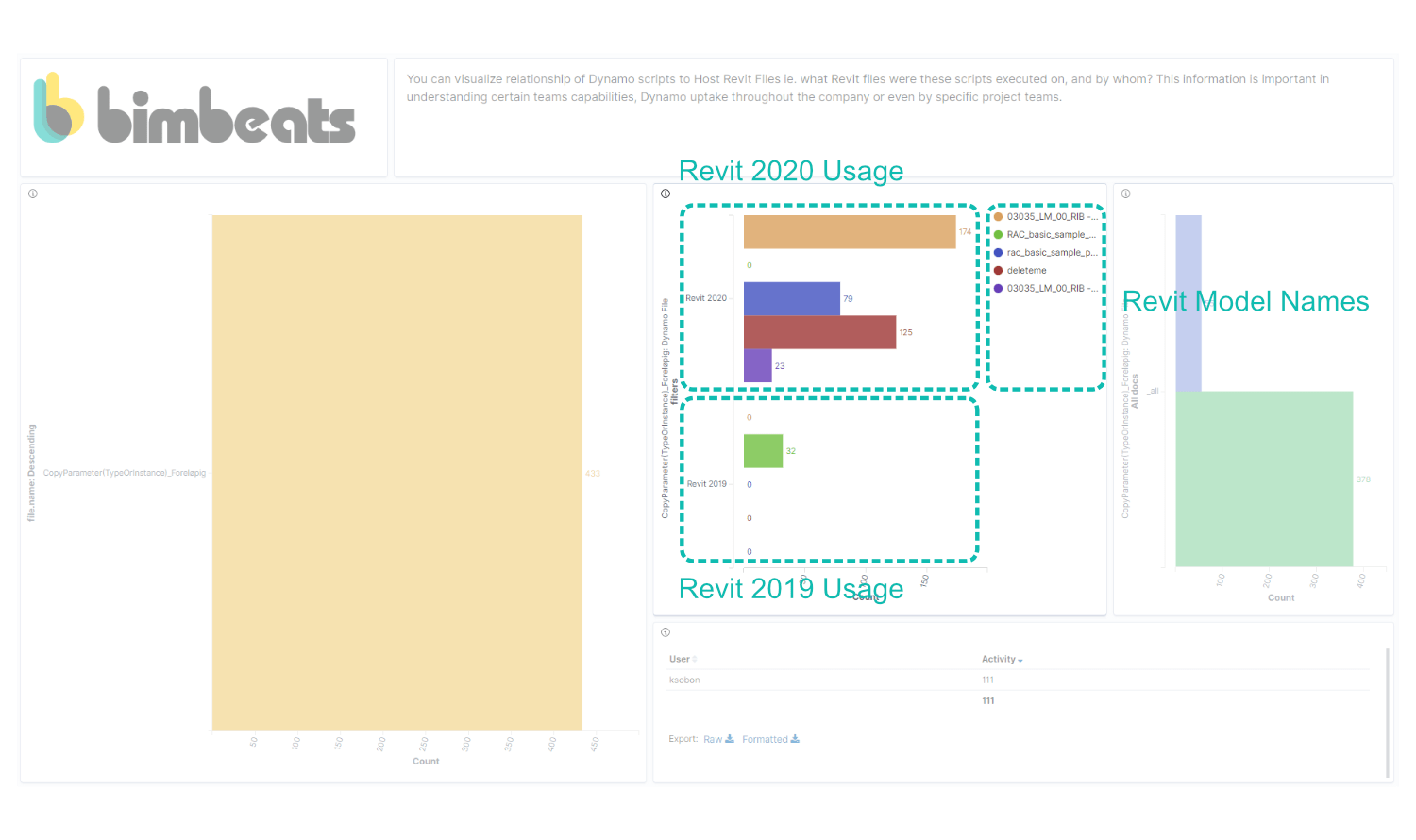Export table as Formatted
Viewport: 1416px width, 840px height.
[x=770, y=739]
